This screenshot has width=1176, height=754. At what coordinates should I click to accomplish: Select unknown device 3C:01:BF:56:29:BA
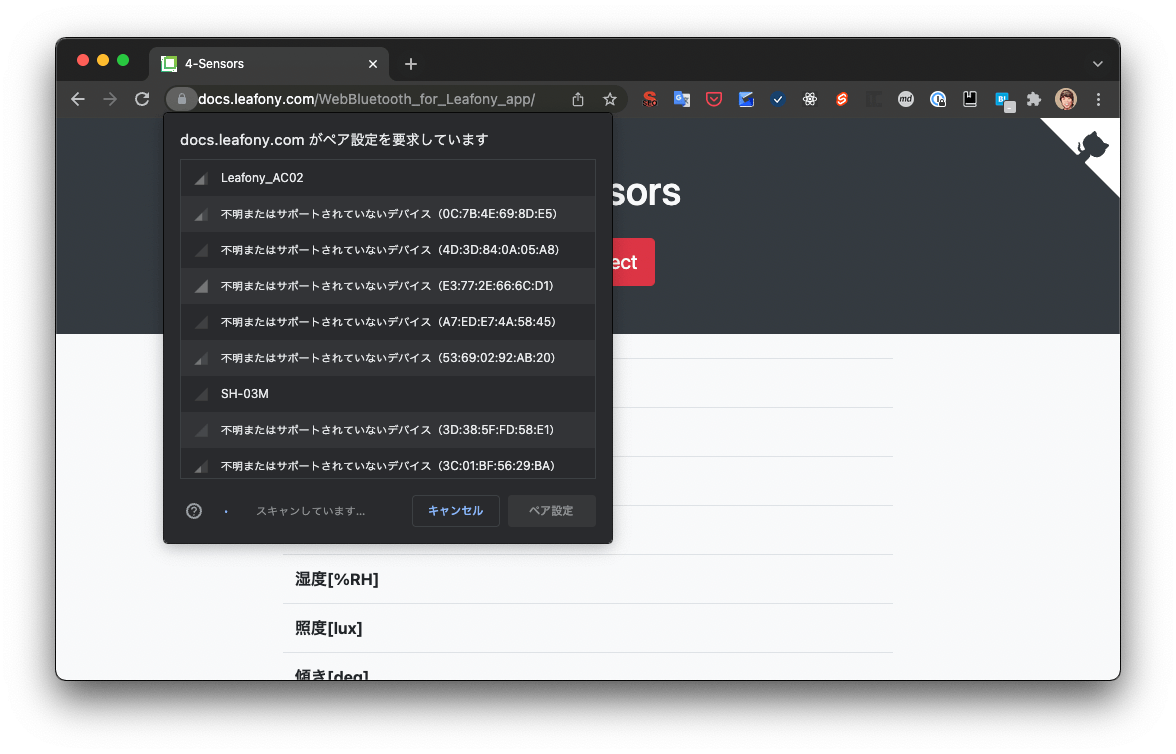click(388, 464)
